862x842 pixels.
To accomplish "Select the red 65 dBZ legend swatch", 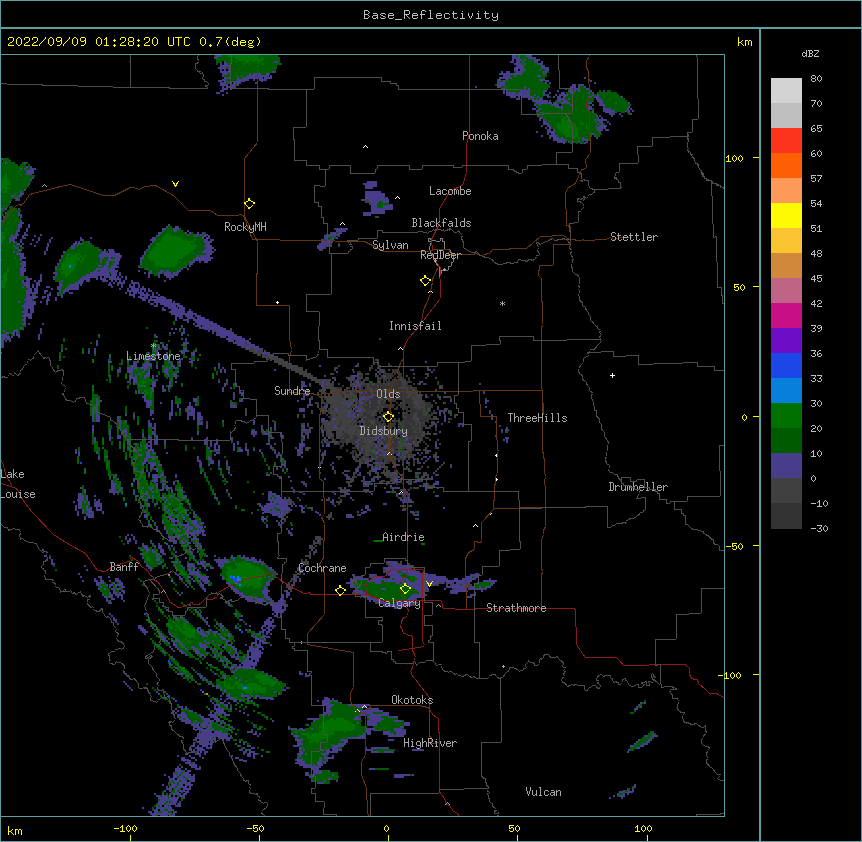I will coord(786,140).
